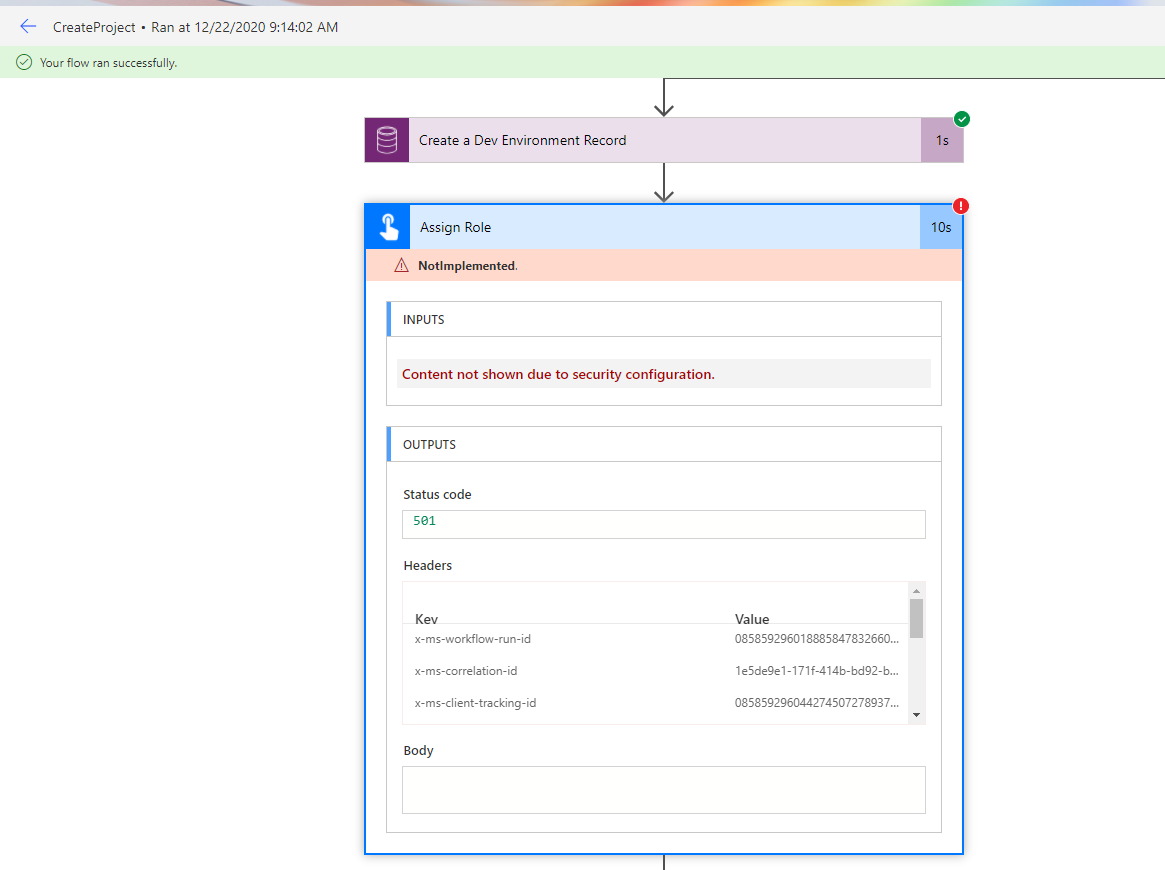Click the workflow run id value 08585929601888...

(817, 639)
